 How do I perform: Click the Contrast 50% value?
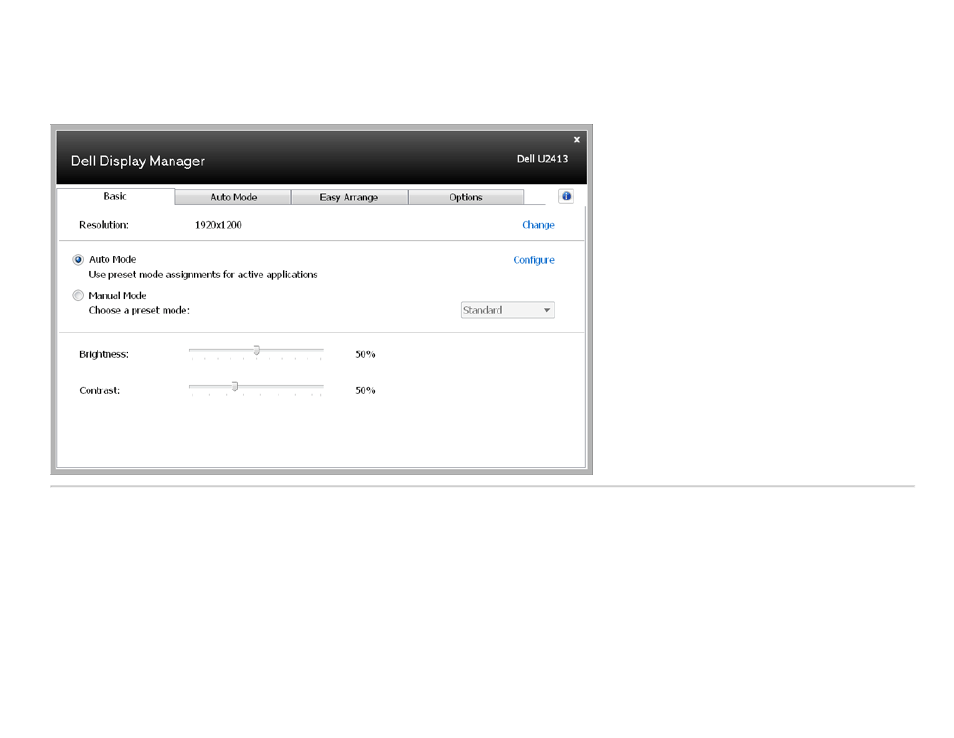pyautogui.click(x=365, y=391)
